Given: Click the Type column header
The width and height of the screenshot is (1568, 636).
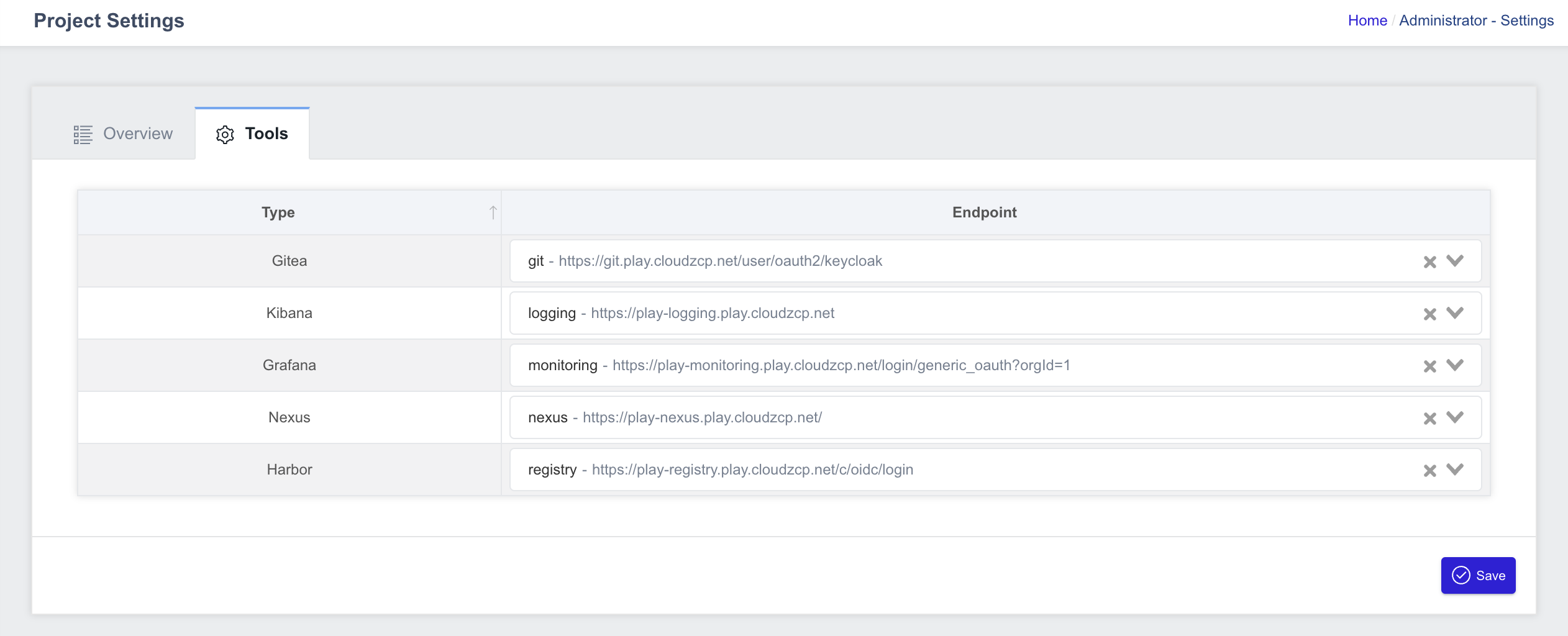Looking at the screenshot, I should (x=289, y=212).
